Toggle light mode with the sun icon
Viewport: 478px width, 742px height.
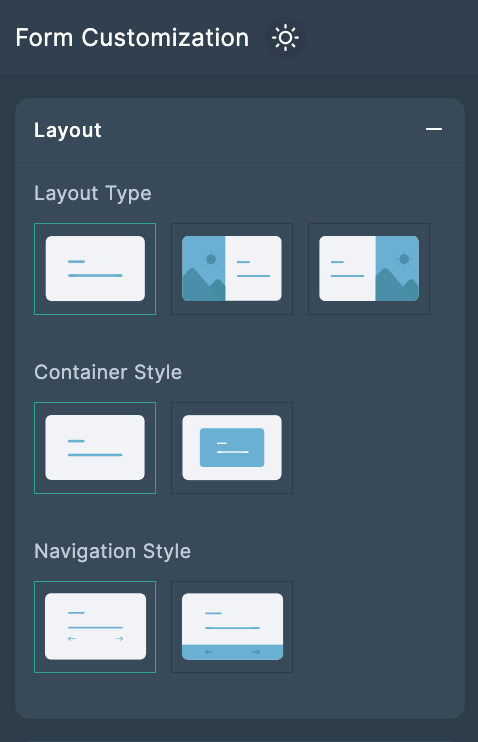point(285,38)
